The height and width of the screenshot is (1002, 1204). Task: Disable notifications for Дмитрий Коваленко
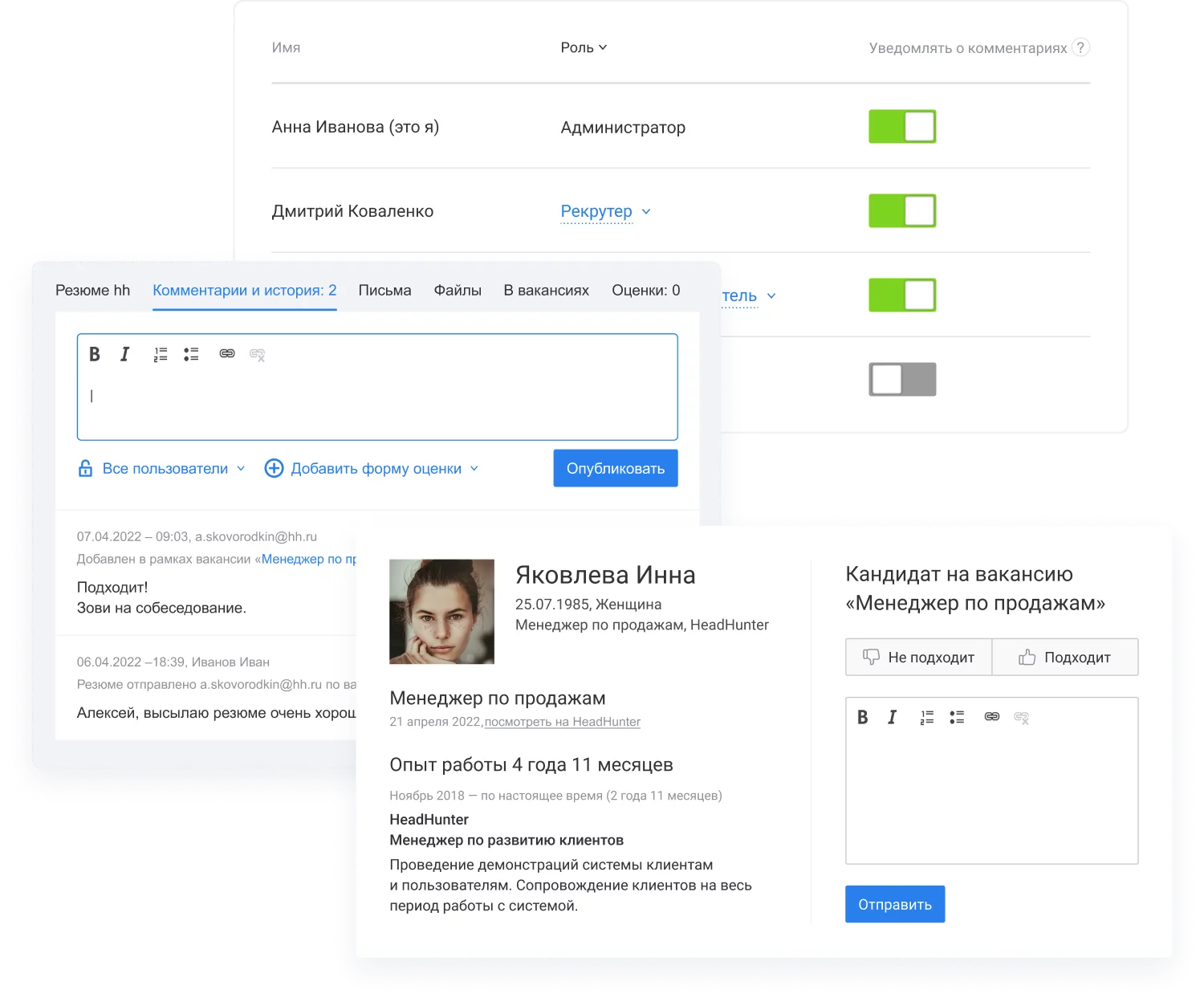coord(902,211)
